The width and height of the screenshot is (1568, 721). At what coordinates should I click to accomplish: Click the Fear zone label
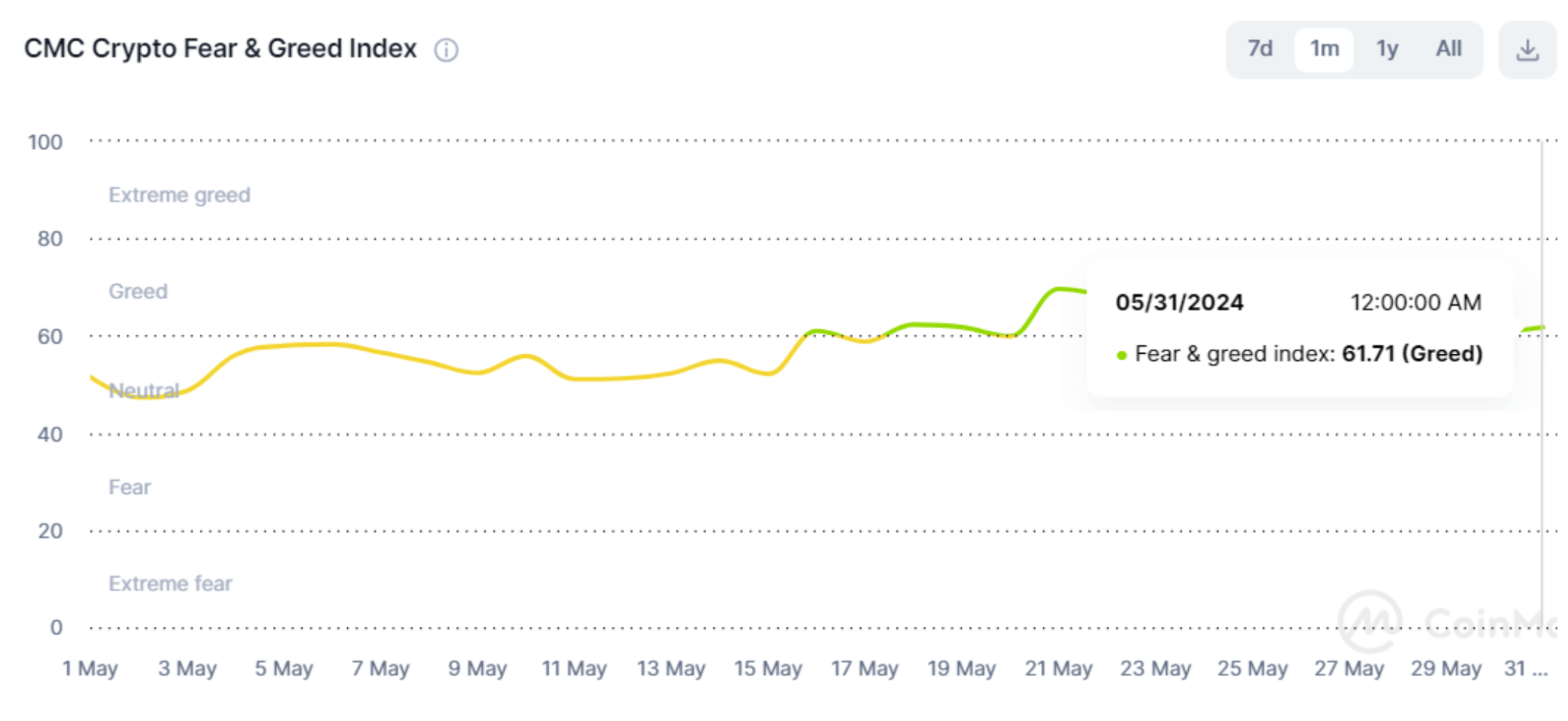pos(130,487)
